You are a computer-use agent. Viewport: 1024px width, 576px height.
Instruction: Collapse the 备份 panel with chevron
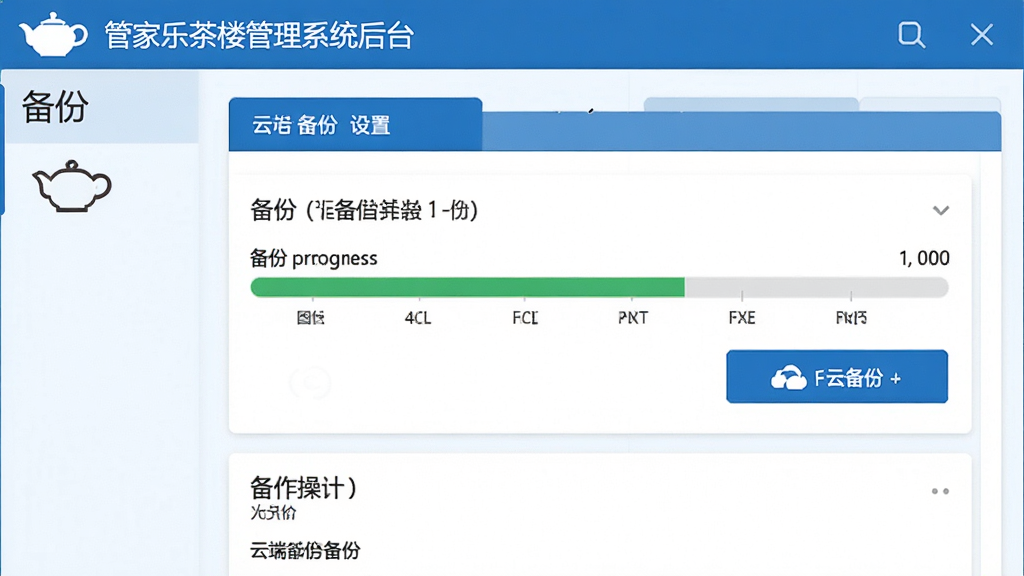940,210
